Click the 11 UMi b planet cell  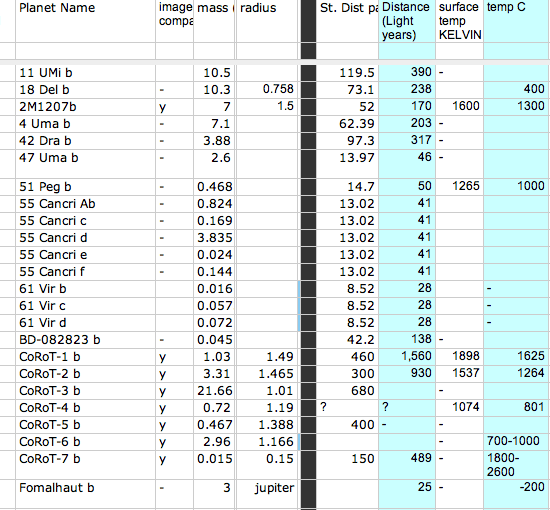point(86,73)
